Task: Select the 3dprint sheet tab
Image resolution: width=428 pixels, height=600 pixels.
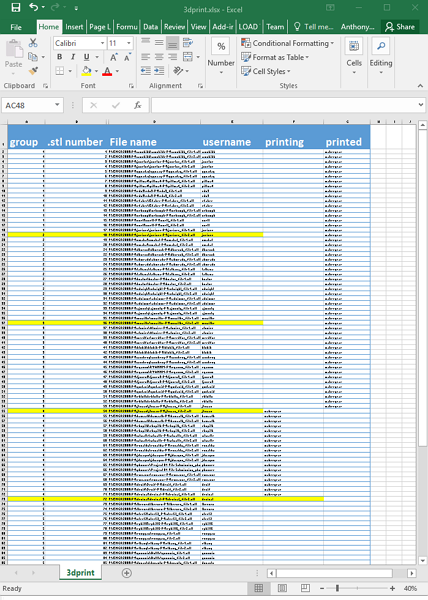Action: (80, 573)
